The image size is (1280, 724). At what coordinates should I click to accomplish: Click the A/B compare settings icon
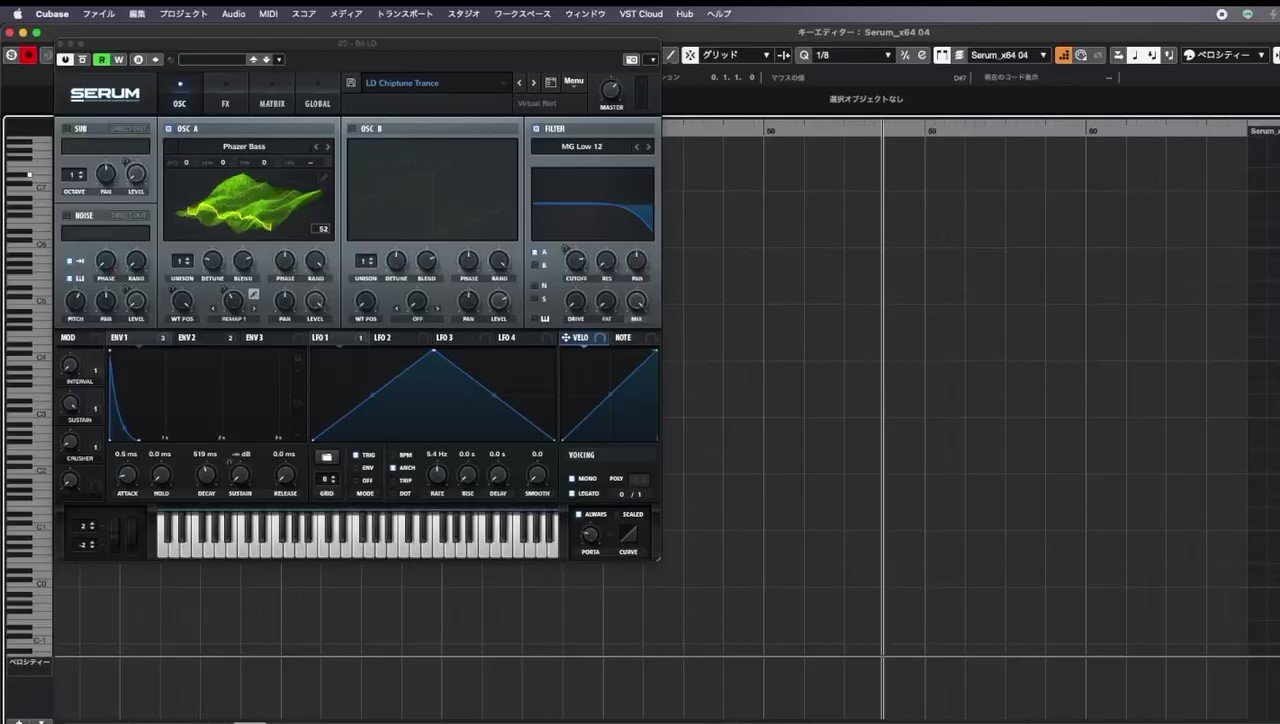coord(138,60)
